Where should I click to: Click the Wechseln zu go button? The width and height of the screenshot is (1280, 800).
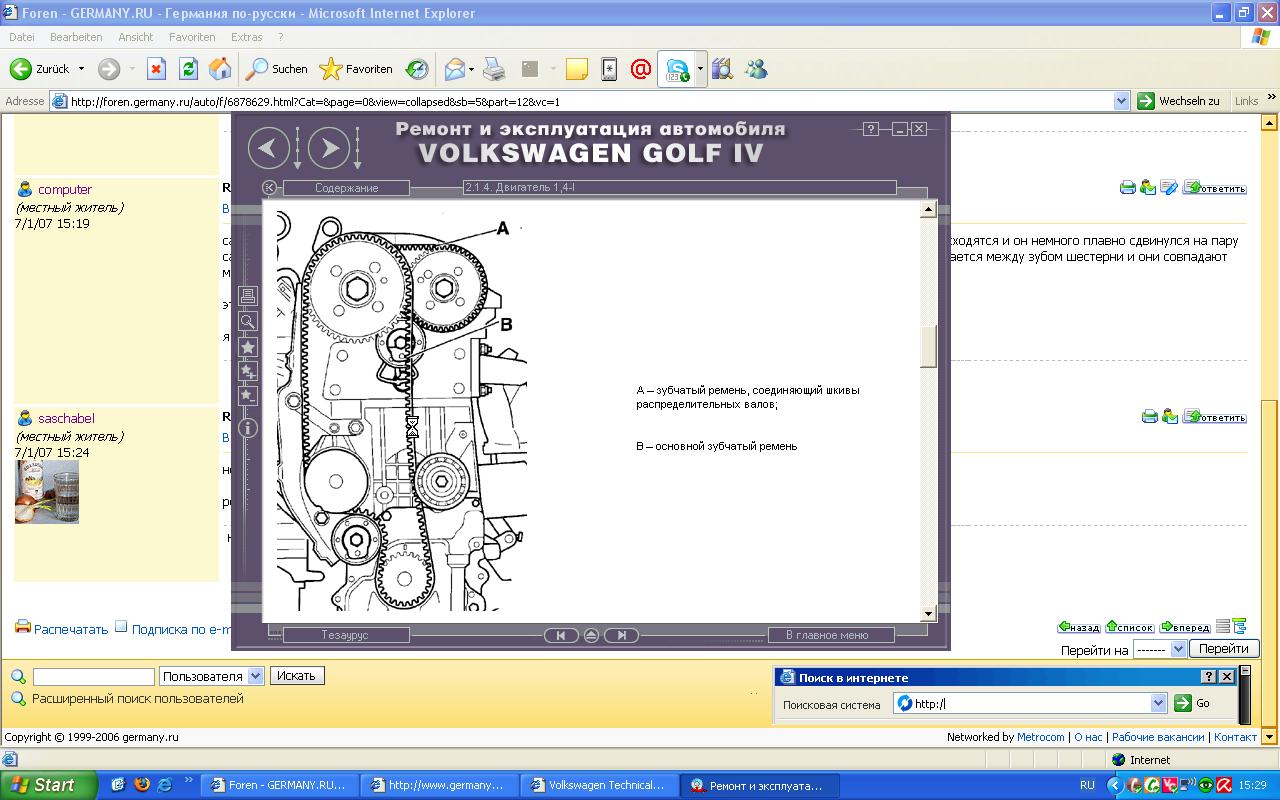1179,101
